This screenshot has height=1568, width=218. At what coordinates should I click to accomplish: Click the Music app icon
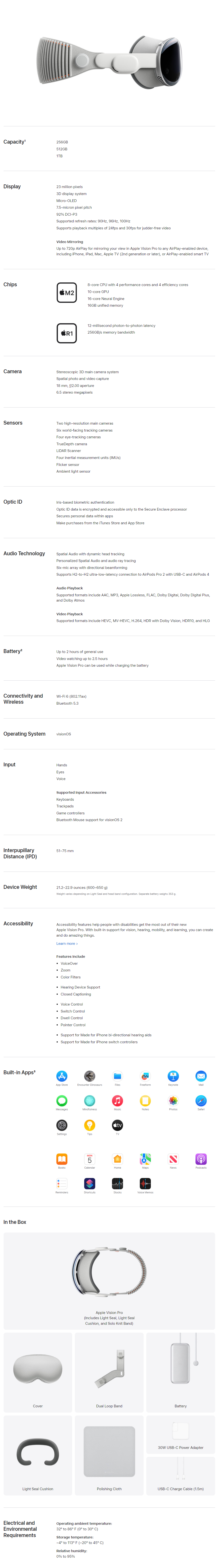pyautogui.click(x=118, y=1100)
